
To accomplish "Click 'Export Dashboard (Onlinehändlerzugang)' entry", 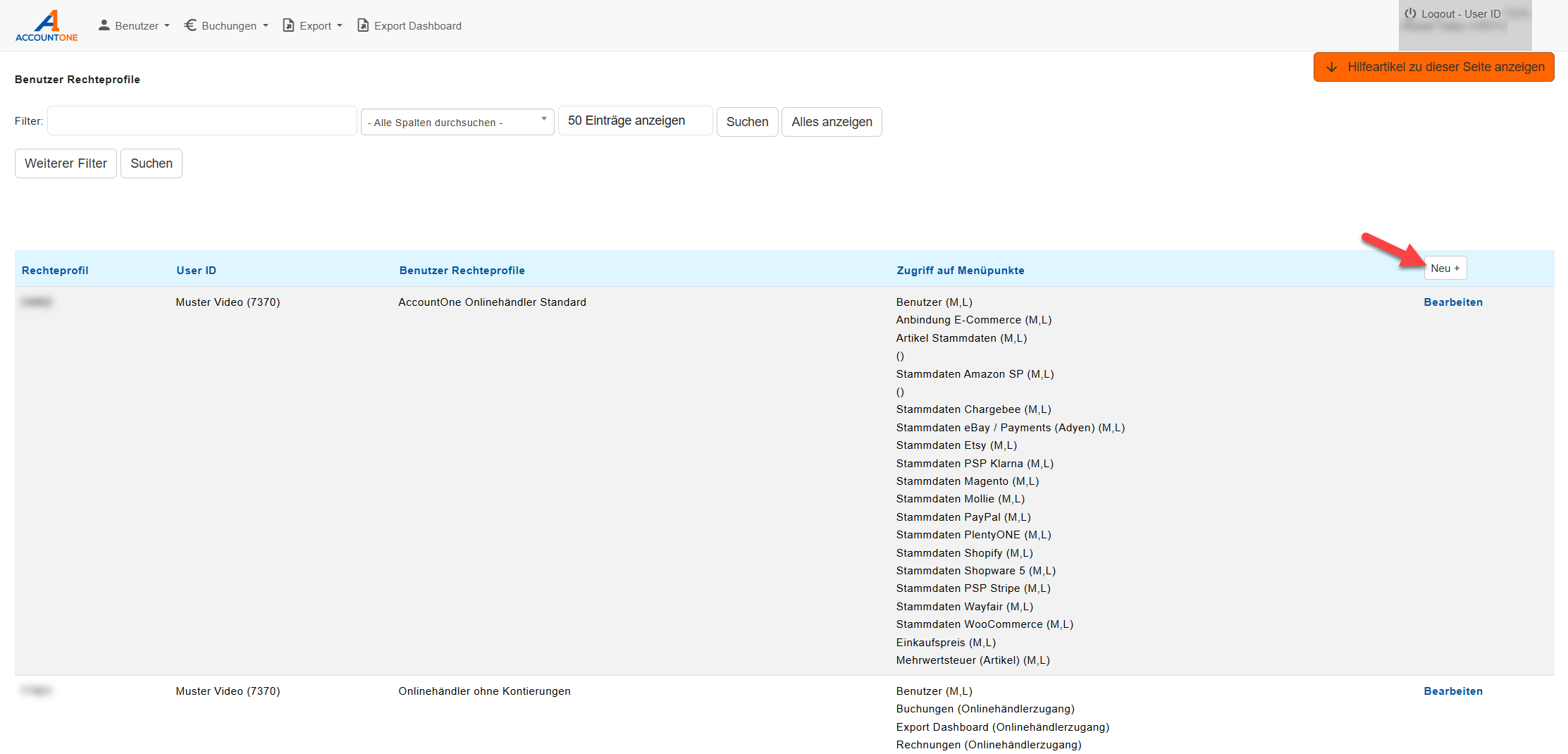I will click(1002, 727).
